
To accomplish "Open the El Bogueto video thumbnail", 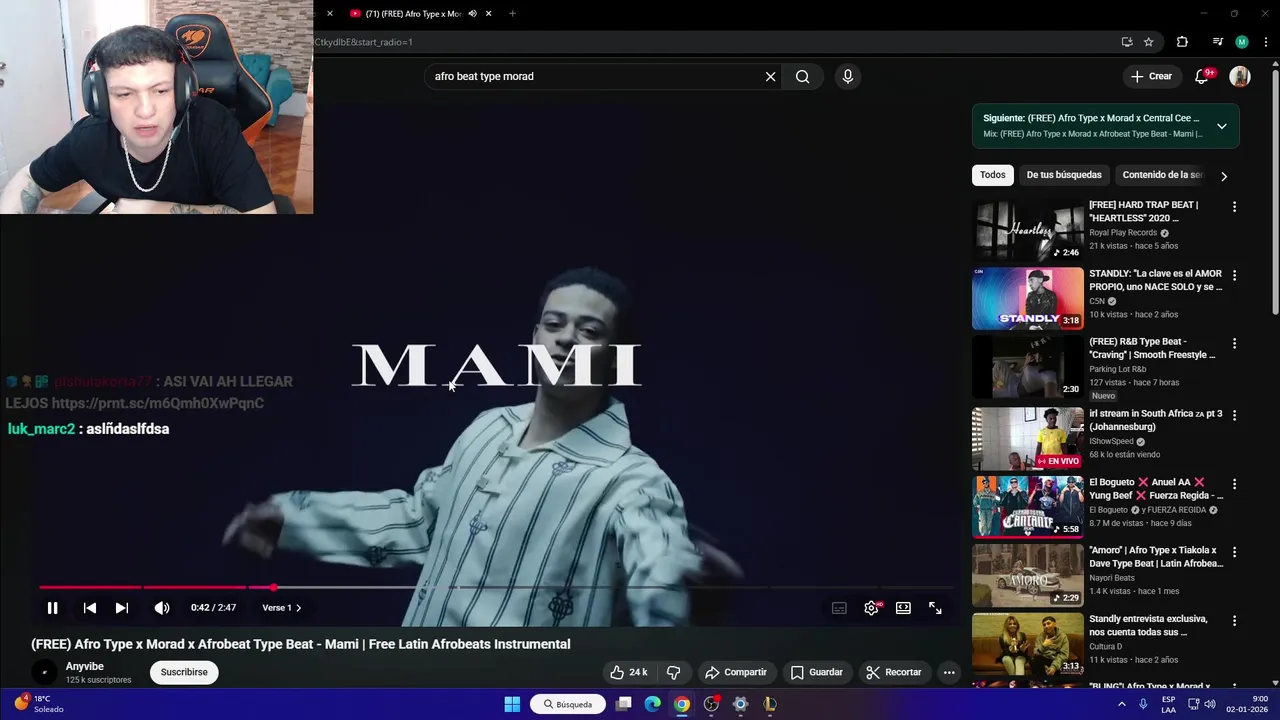I will (1028, 507).
